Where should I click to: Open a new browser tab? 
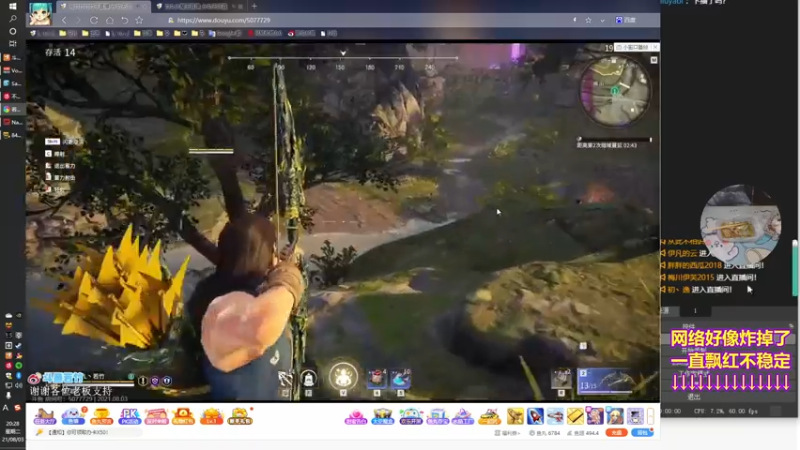[x=254, y=6]
